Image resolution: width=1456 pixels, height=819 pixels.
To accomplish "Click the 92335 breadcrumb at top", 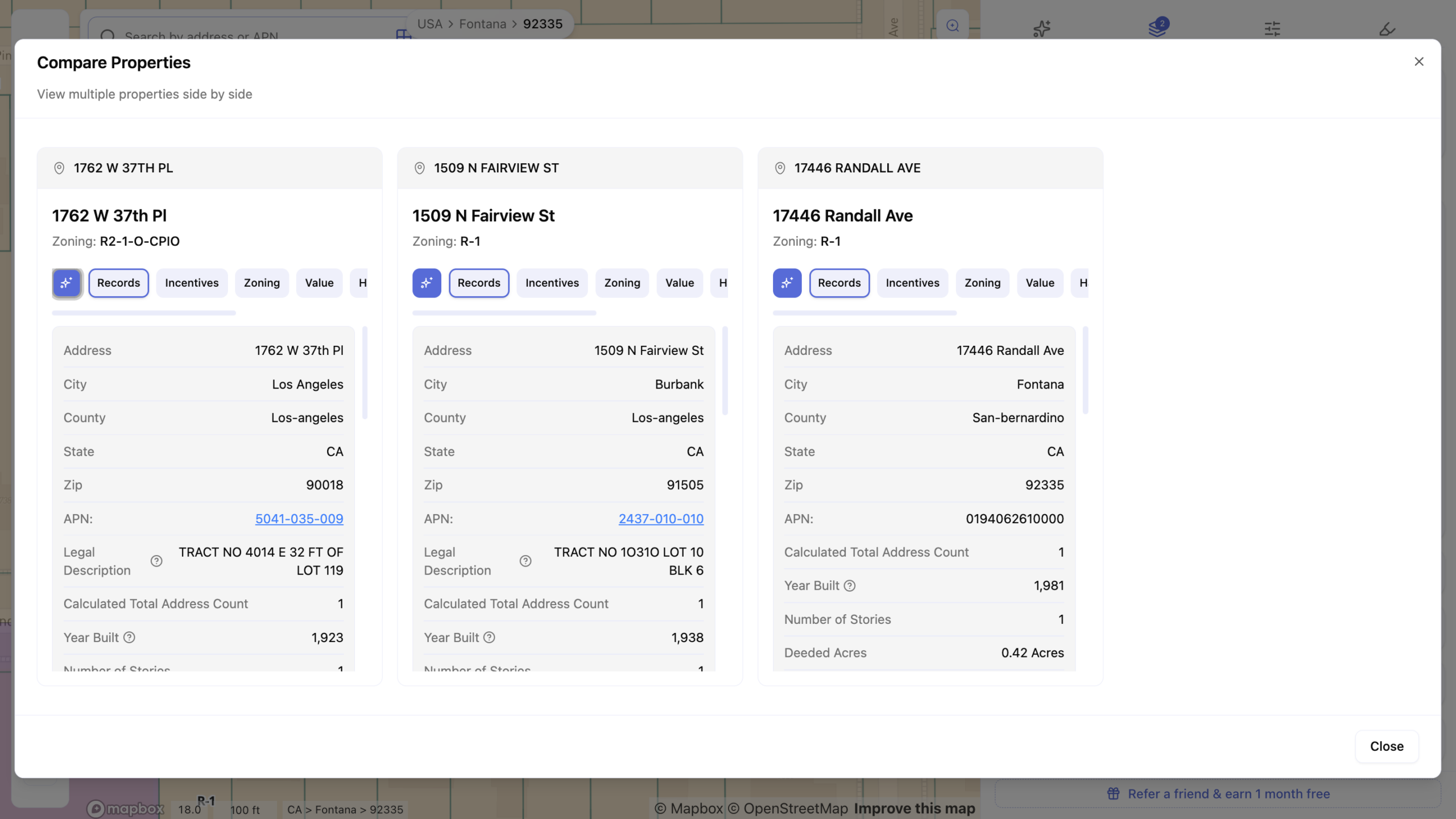I will tap(543, 24).
